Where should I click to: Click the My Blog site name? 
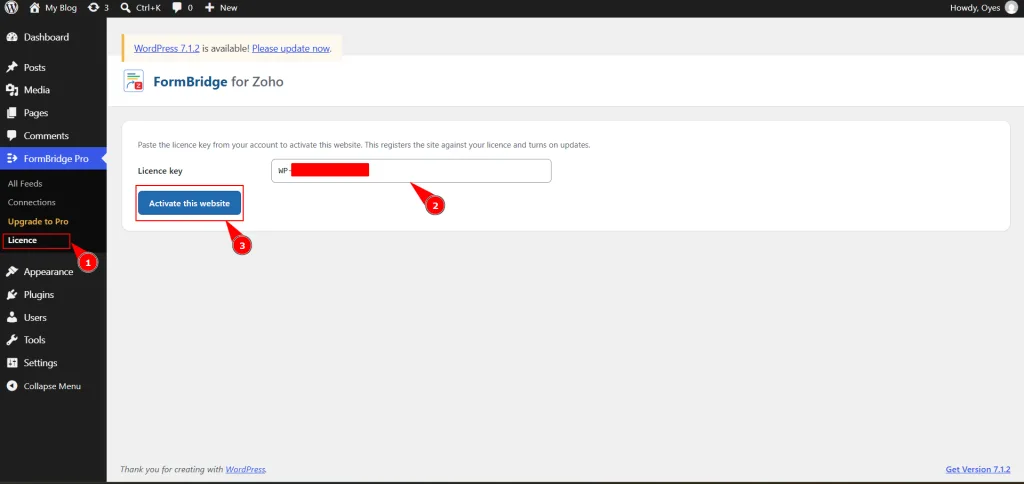(x=61, y=8)
